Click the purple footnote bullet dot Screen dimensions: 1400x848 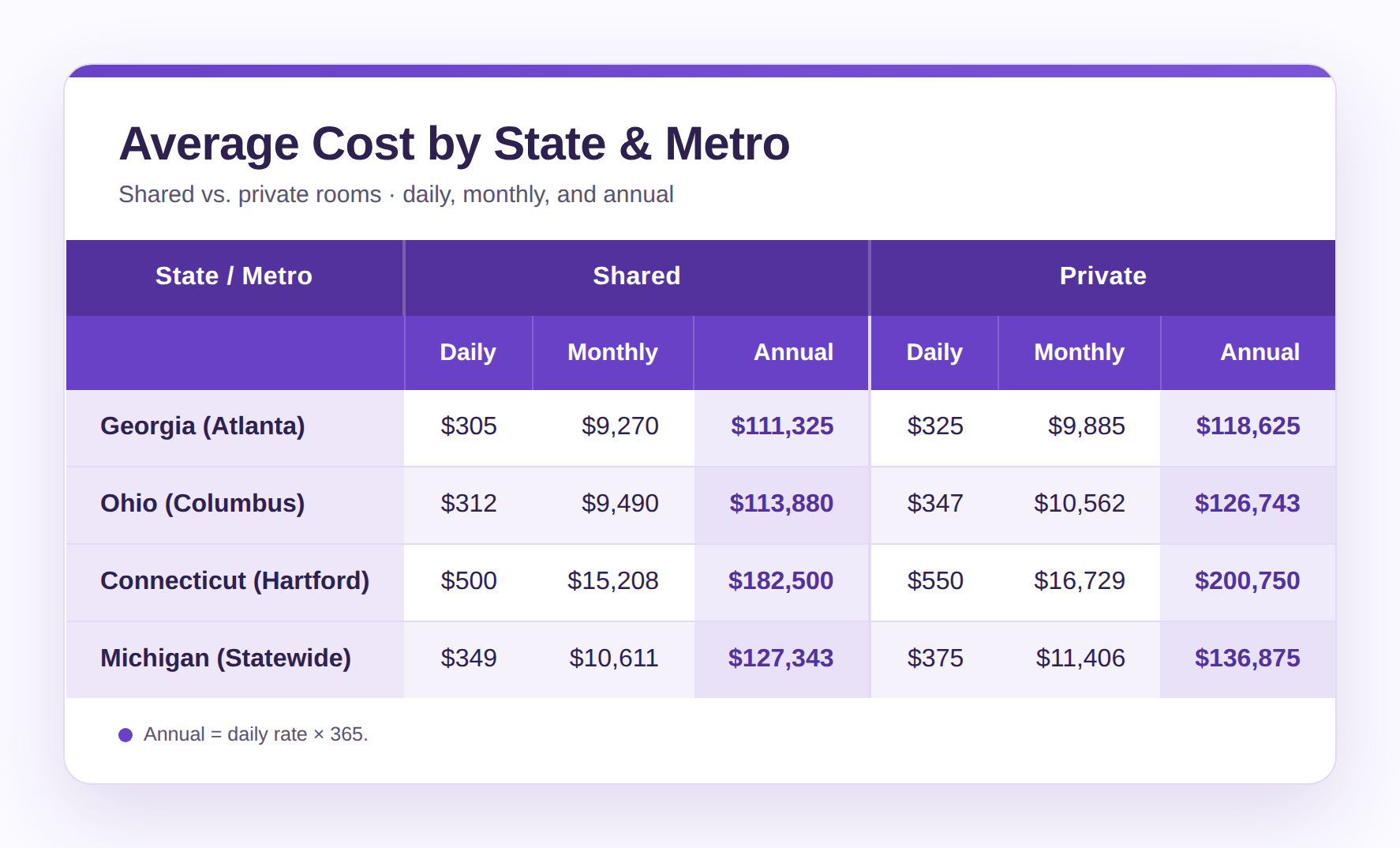125,735
